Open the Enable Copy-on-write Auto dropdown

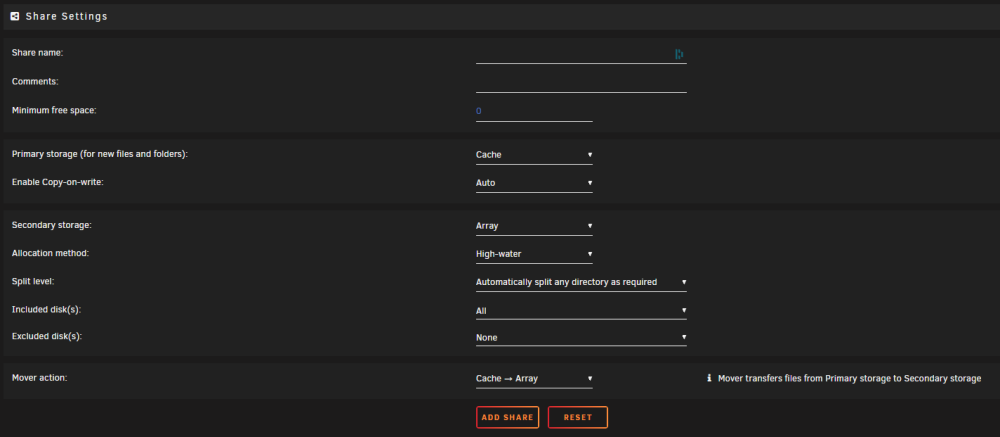534,183
